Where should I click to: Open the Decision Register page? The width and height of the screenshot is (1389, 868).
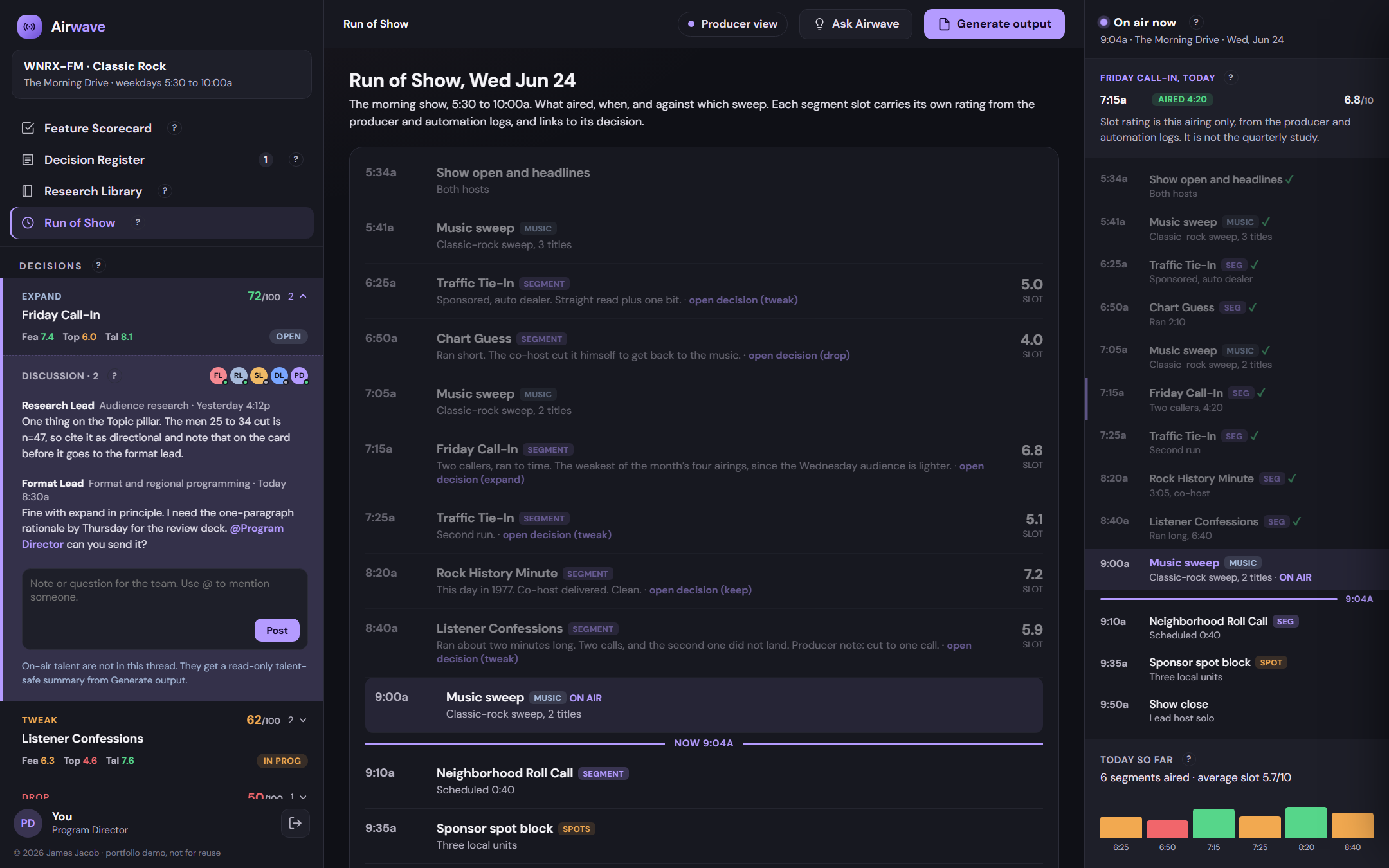95,159
